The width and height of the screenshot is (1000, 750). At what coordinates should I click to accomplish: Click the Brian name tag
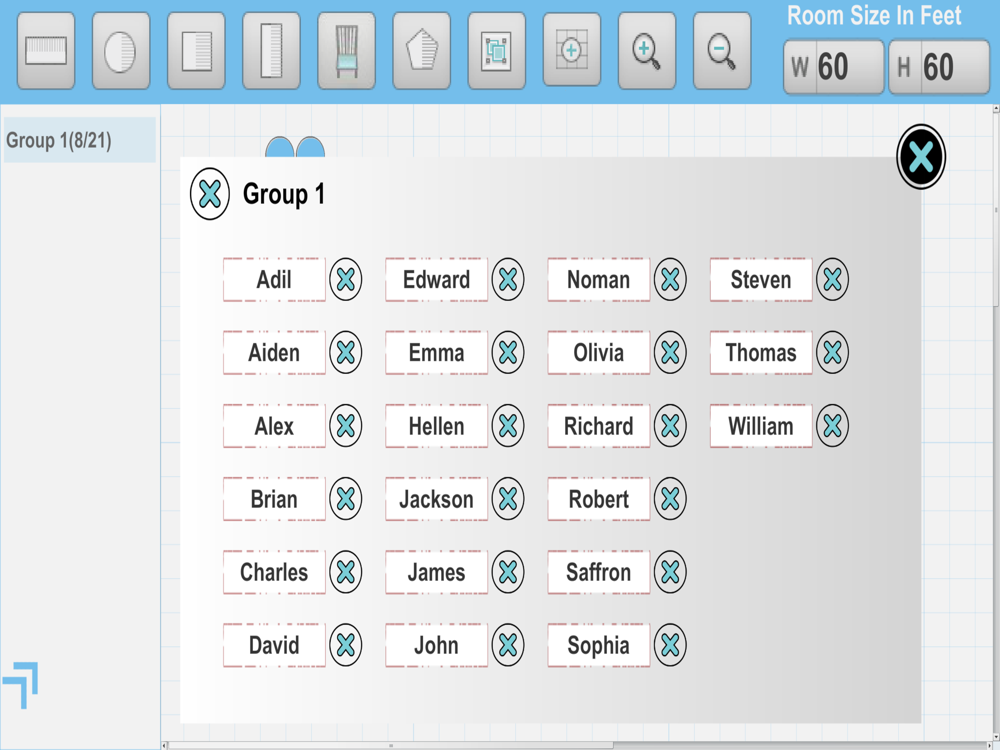coord(274,498)
